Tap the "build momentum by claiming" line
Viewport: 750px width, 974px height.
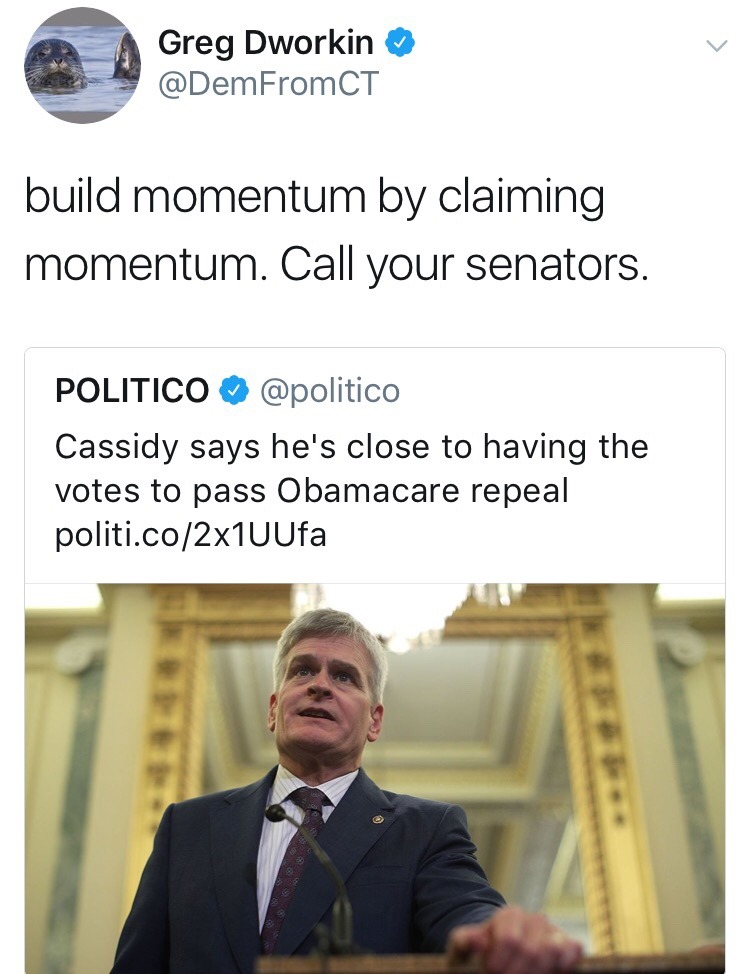click(x=314, y=195)
